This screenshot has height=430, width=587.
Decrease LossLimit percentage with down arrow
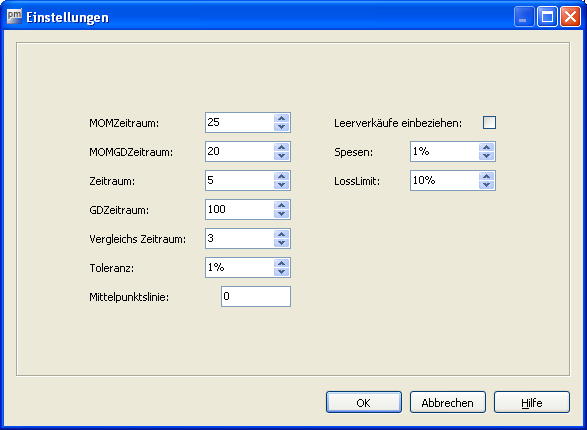pos(487,184)
